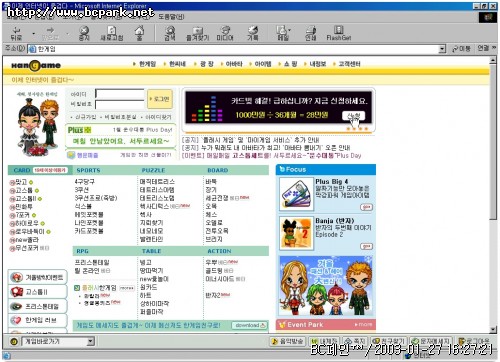Click the Hangame logo
This screenshot has width=500, height=362.
(36, 65)
